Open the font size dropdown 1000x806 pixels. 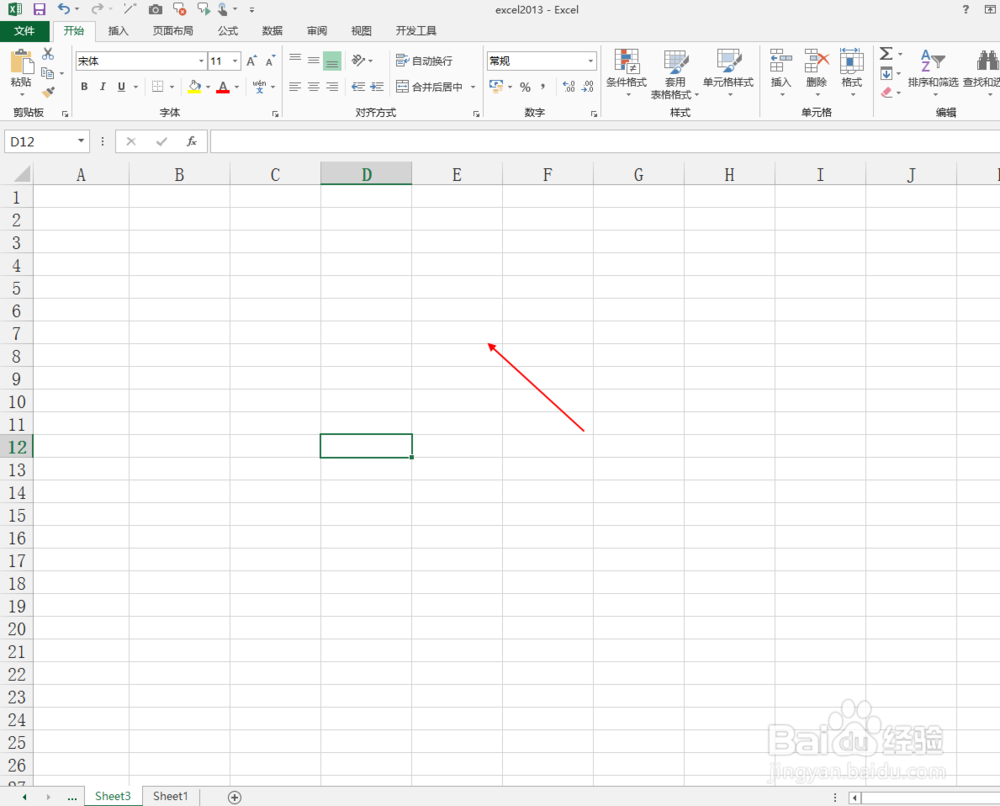(x=235, y=61)
